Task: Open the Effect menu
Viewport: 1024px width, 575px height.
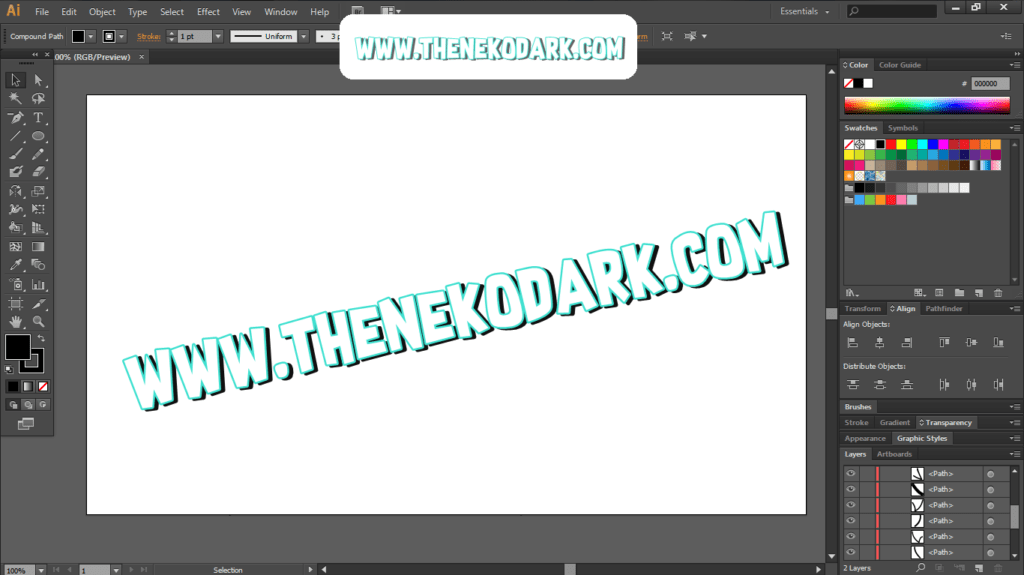Action: [208, 12]
